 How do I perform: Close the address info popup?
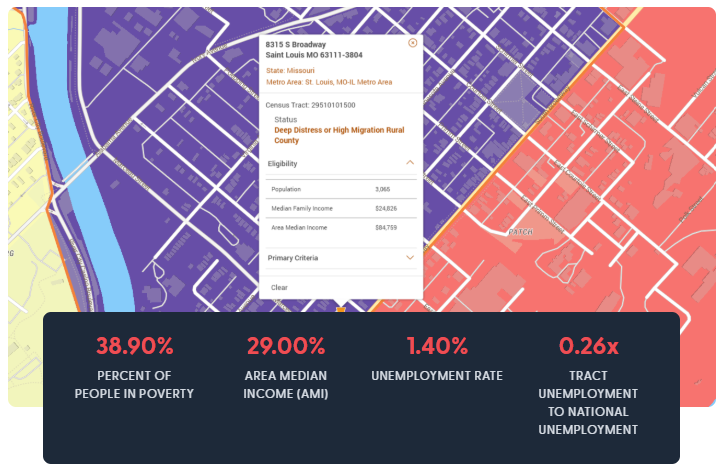tap(412, 43)
